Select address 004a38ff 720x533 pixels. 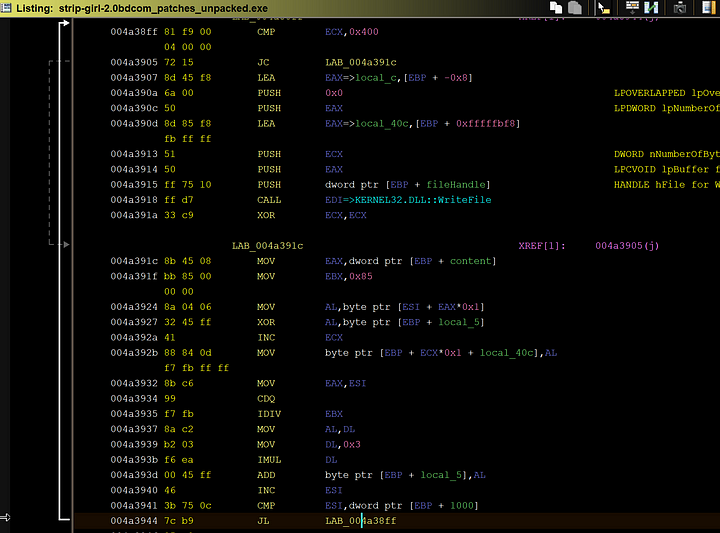(134, 32)
